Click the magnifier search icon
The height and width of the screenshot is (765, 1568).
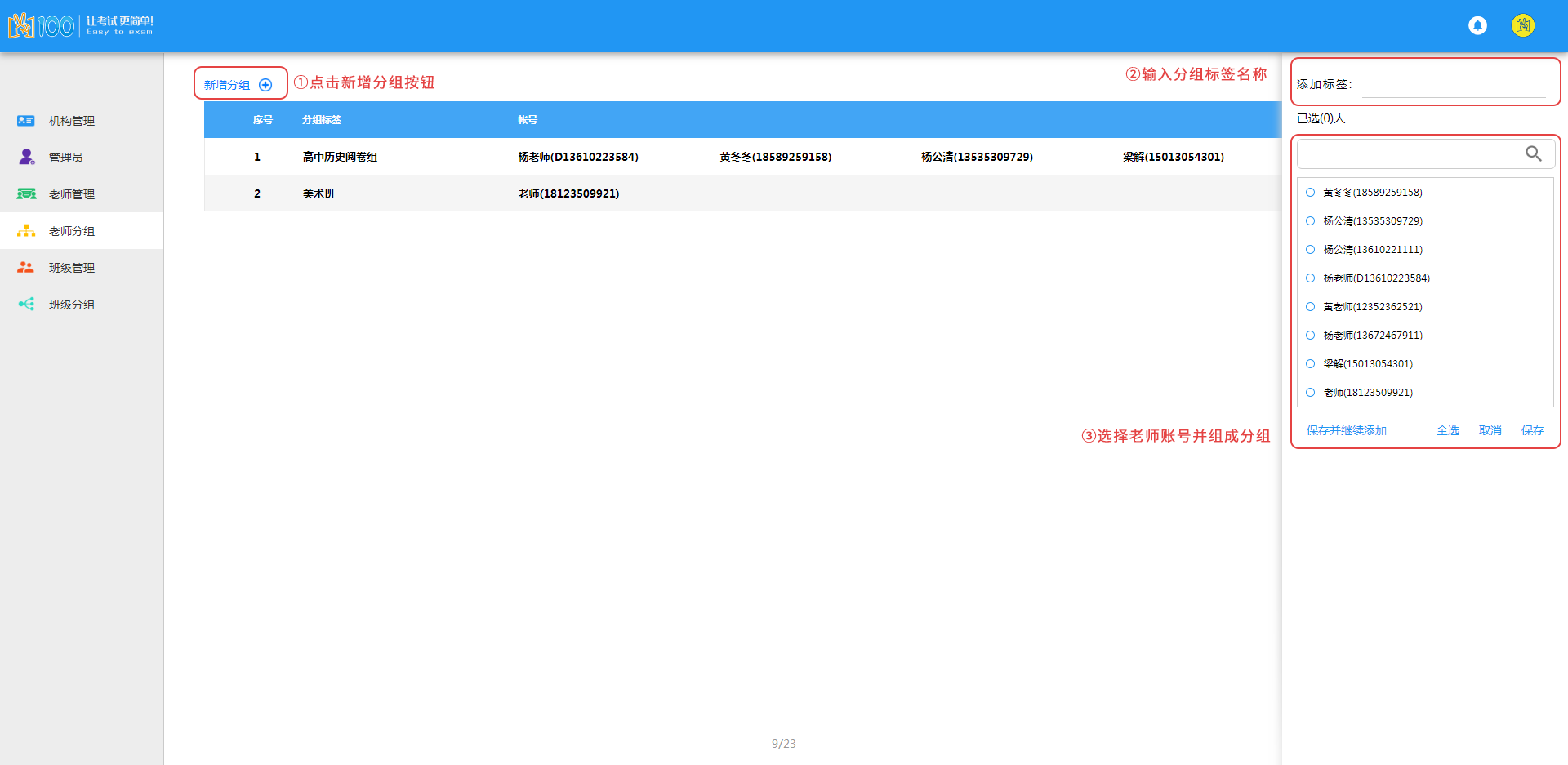coord(1533,153)
